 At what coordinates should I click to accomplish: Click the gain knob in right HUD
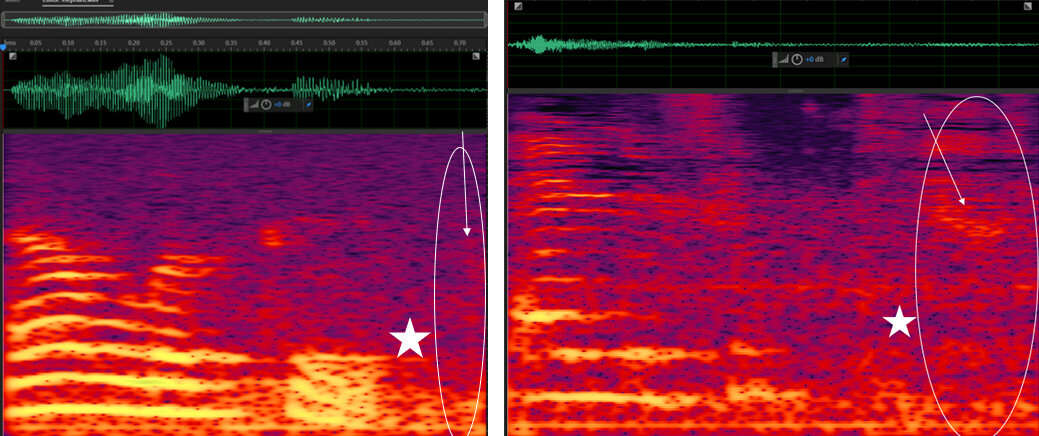point(797,60)
